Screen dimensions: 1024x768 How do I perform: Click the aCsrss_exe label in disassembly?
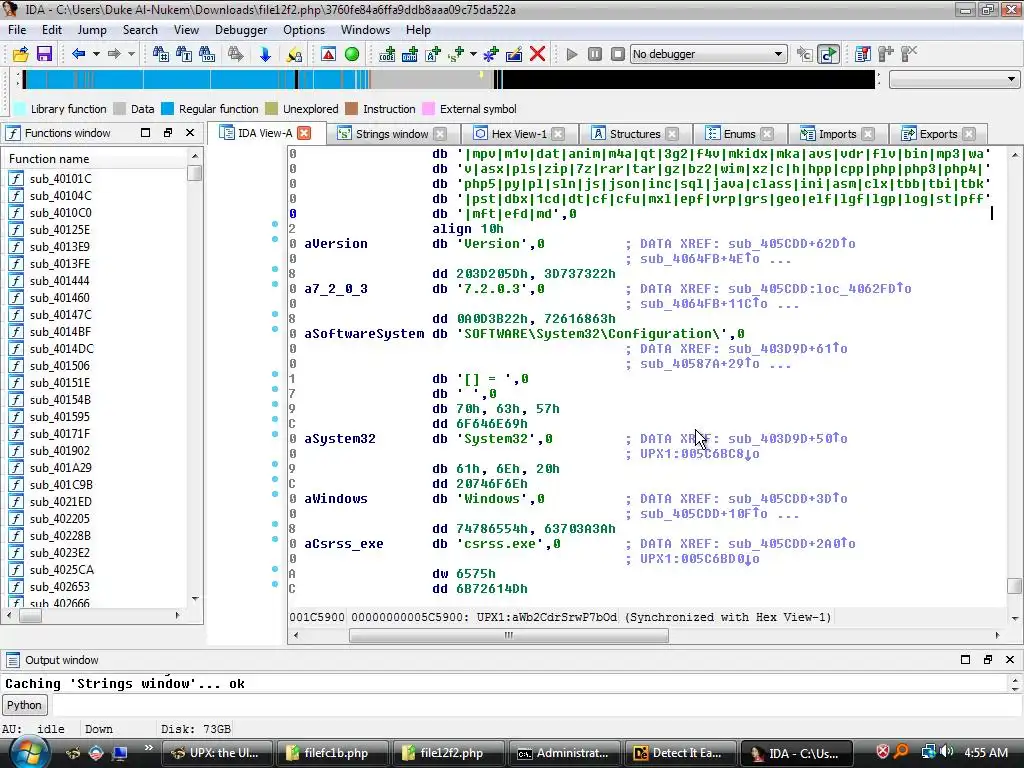point(344,544)
